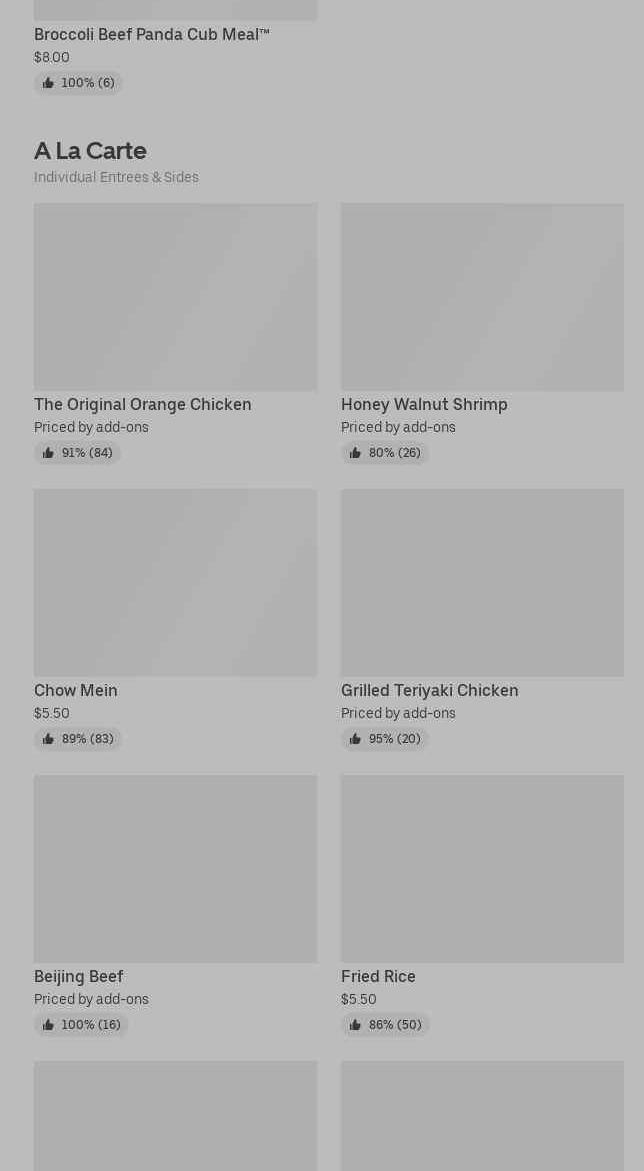The width and height of the screenshot is (644, 1171).
Task: Click the 91% (84) rating badge
Action: point(78,453)
